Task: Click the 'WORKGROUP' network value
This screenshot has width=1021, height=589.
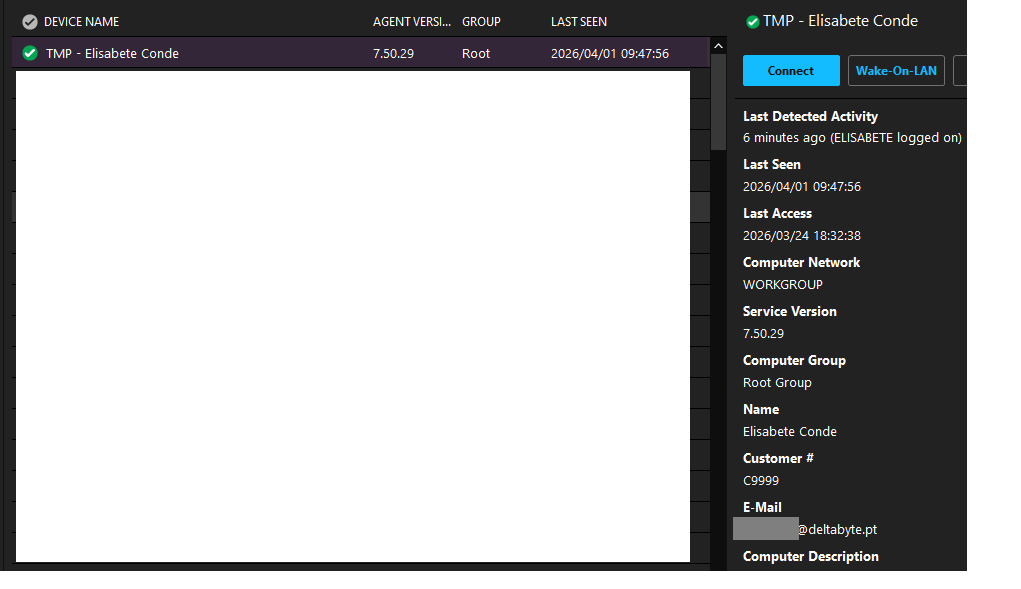Action: [x=783, y=284]
